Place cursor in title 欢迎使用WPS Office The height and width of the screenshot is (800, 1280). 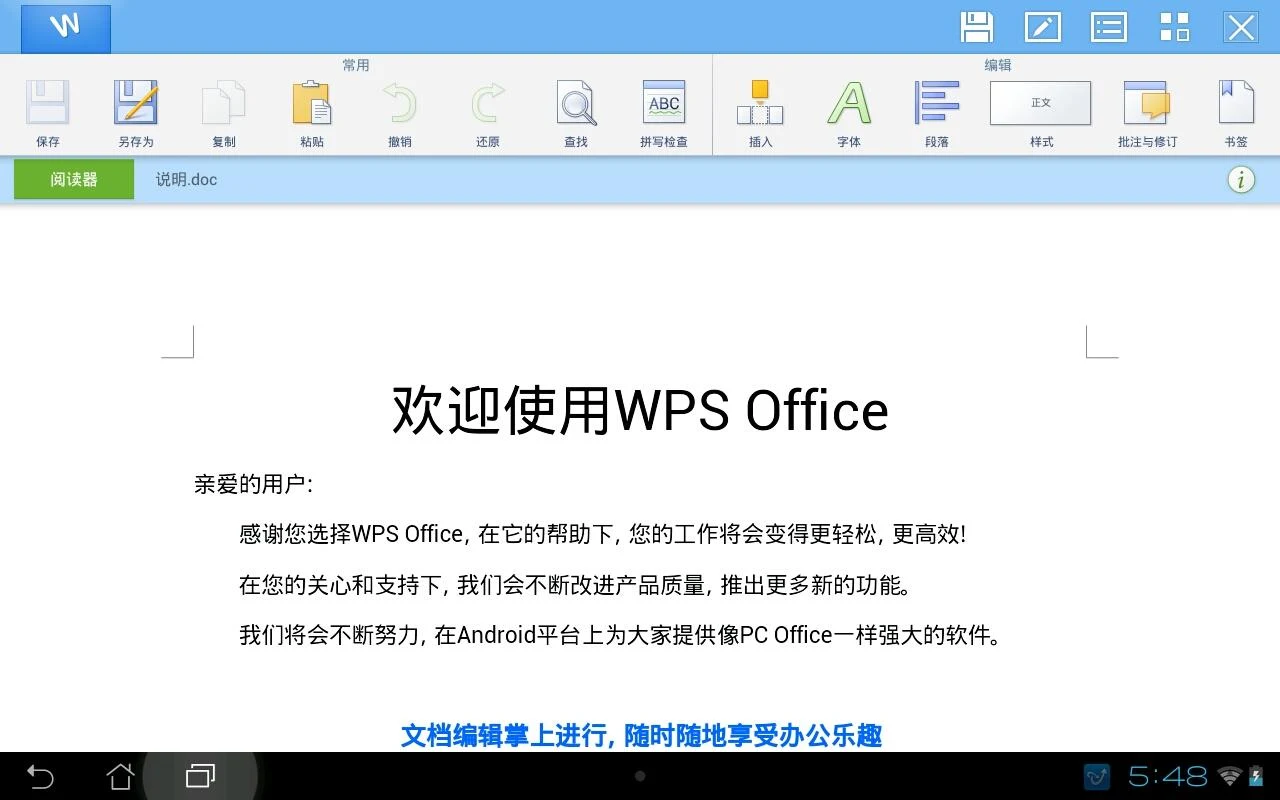(x=640, y=410)
